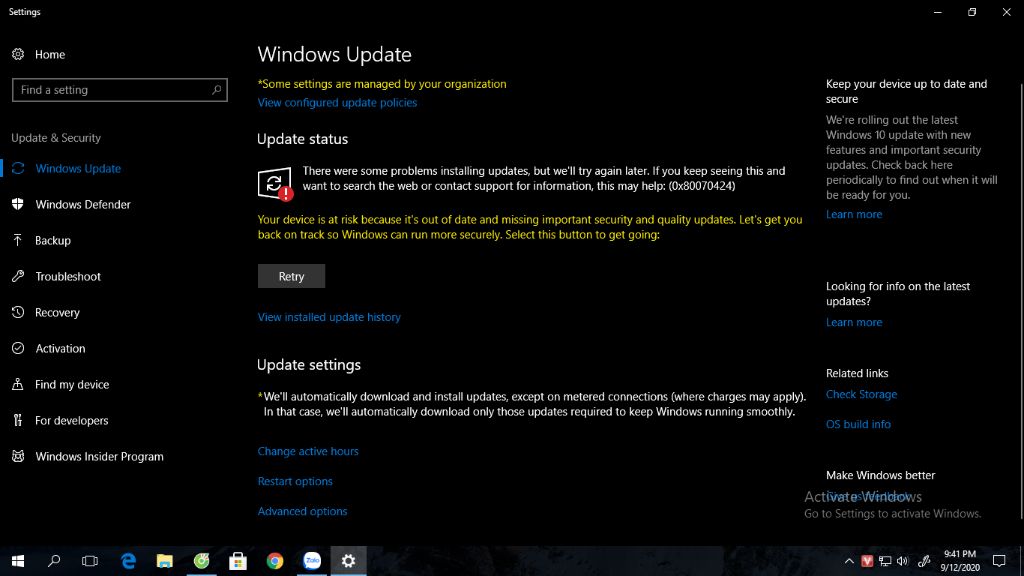This screenshot has width=1024, height=576.
Task: Launch Google Chrome from taskbar
Action: point(275,560)
